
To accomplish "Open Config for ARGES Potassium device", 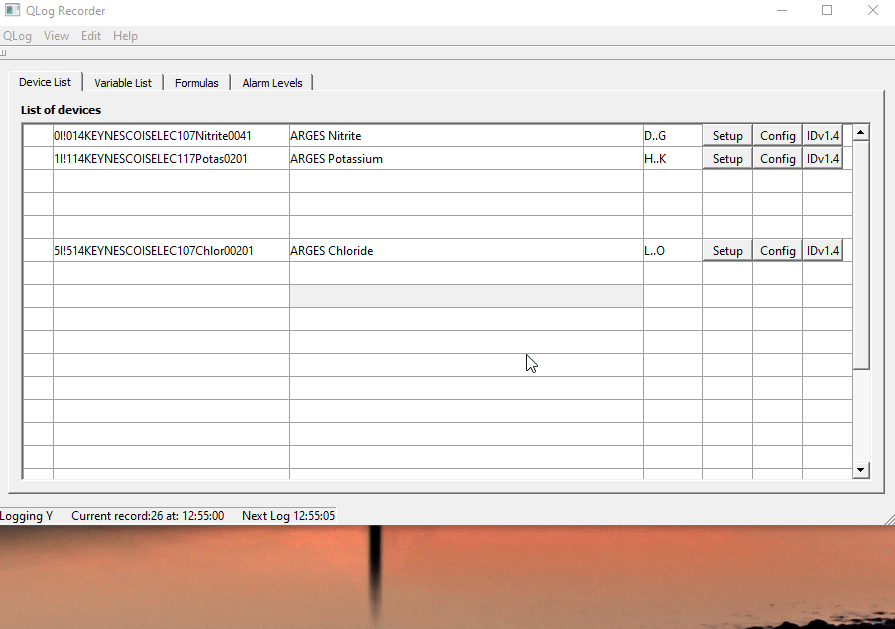I will click(x=777, y=159).
